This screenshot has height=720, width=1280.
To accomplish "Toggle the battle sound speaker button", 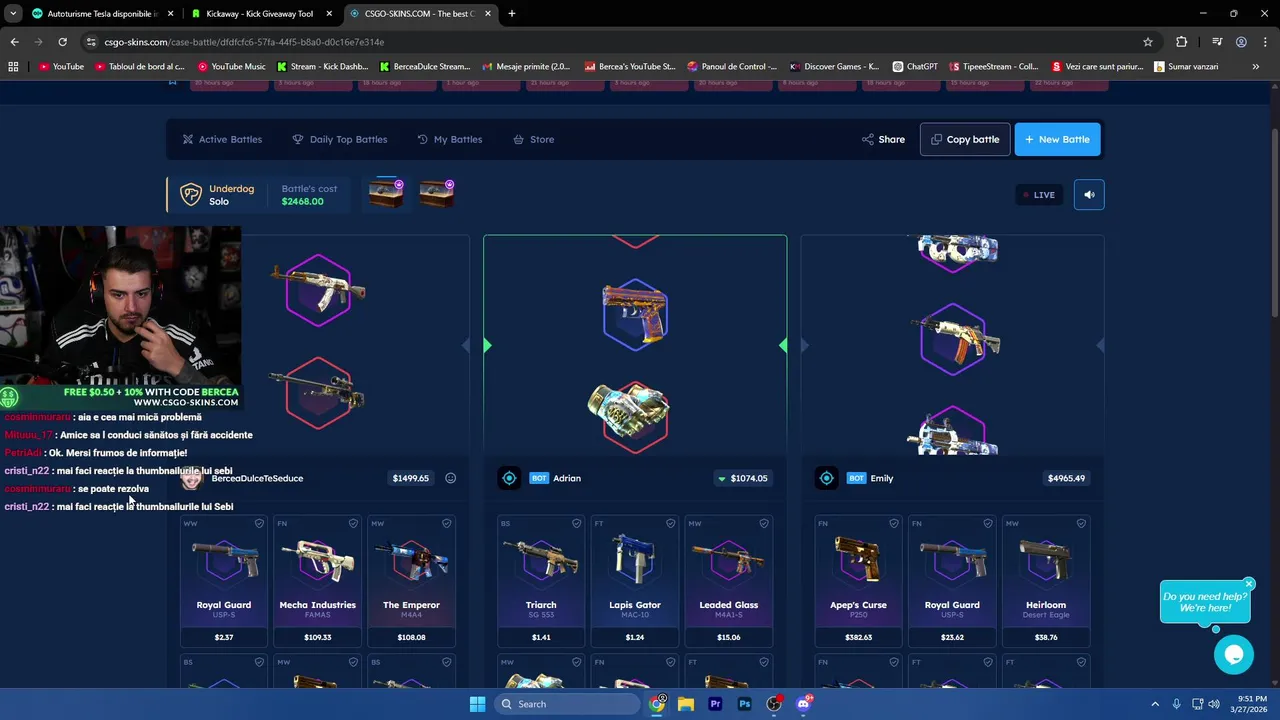I will [x=1089, y=195].
